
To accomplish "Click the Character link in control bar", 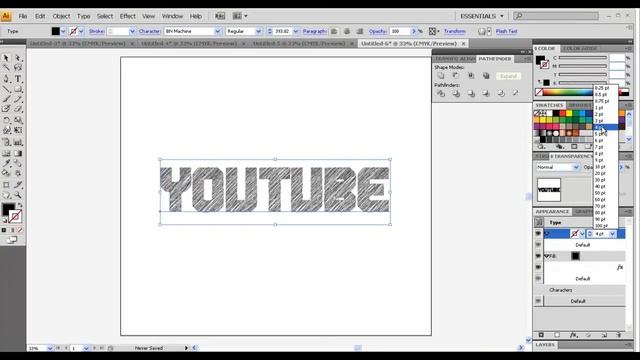I will point(149,31).
